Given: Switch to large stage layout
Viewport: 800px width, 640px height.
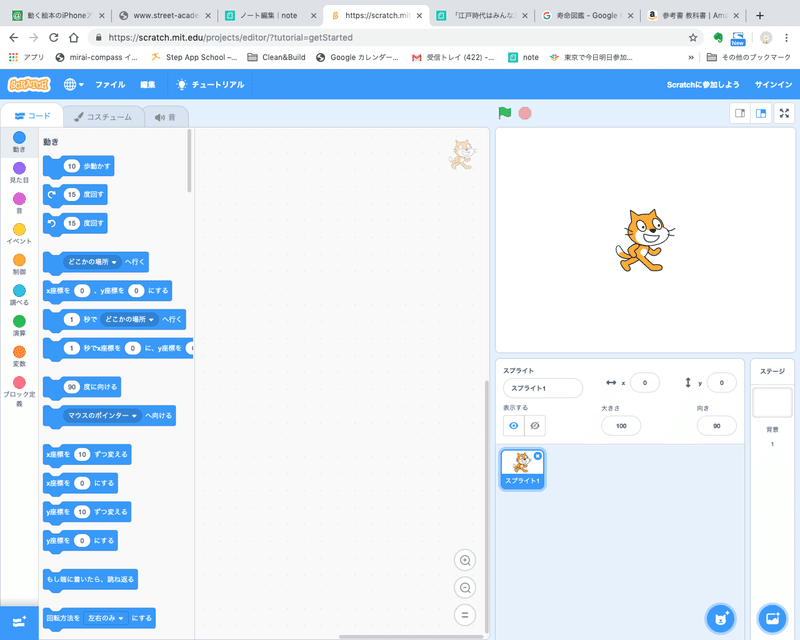Looking at the screenshot, I should click(761, 113).
